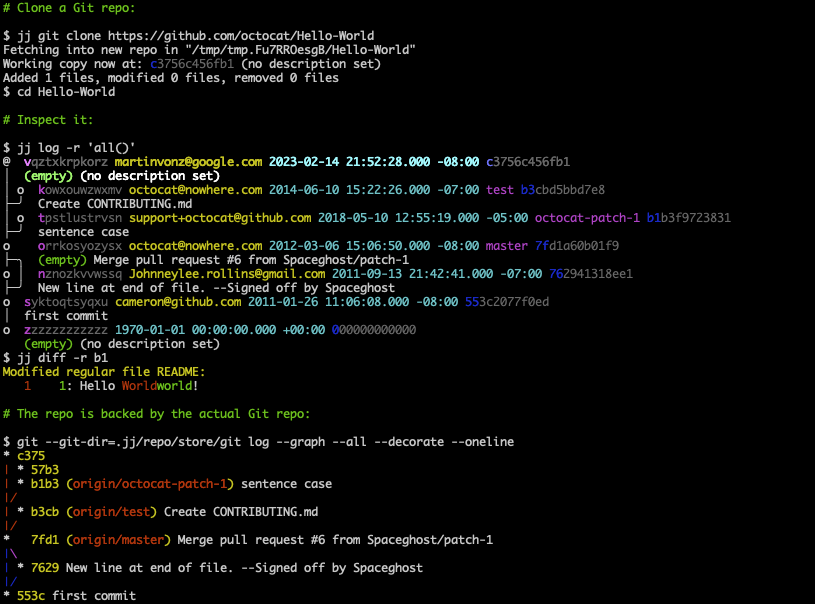
Task: Click the @ working-copy marker in jj log
Action: [x=6, y=162]
